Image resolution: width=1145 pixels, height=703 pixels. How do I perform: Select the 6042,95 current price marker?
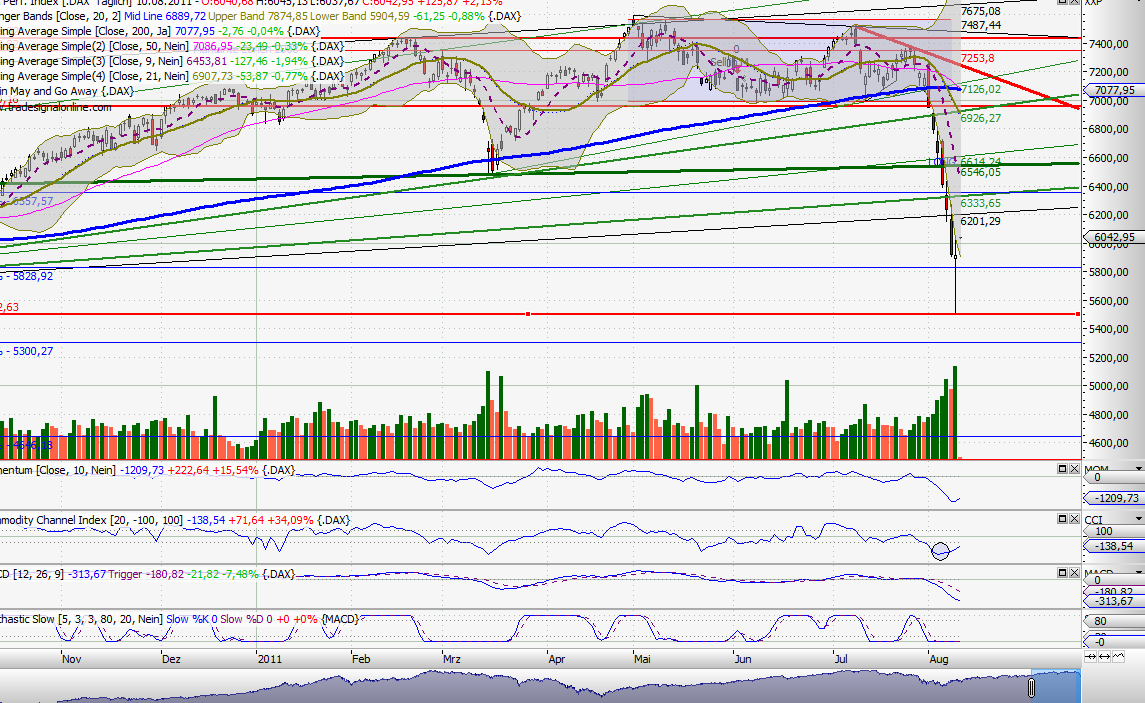point(1113,237)
